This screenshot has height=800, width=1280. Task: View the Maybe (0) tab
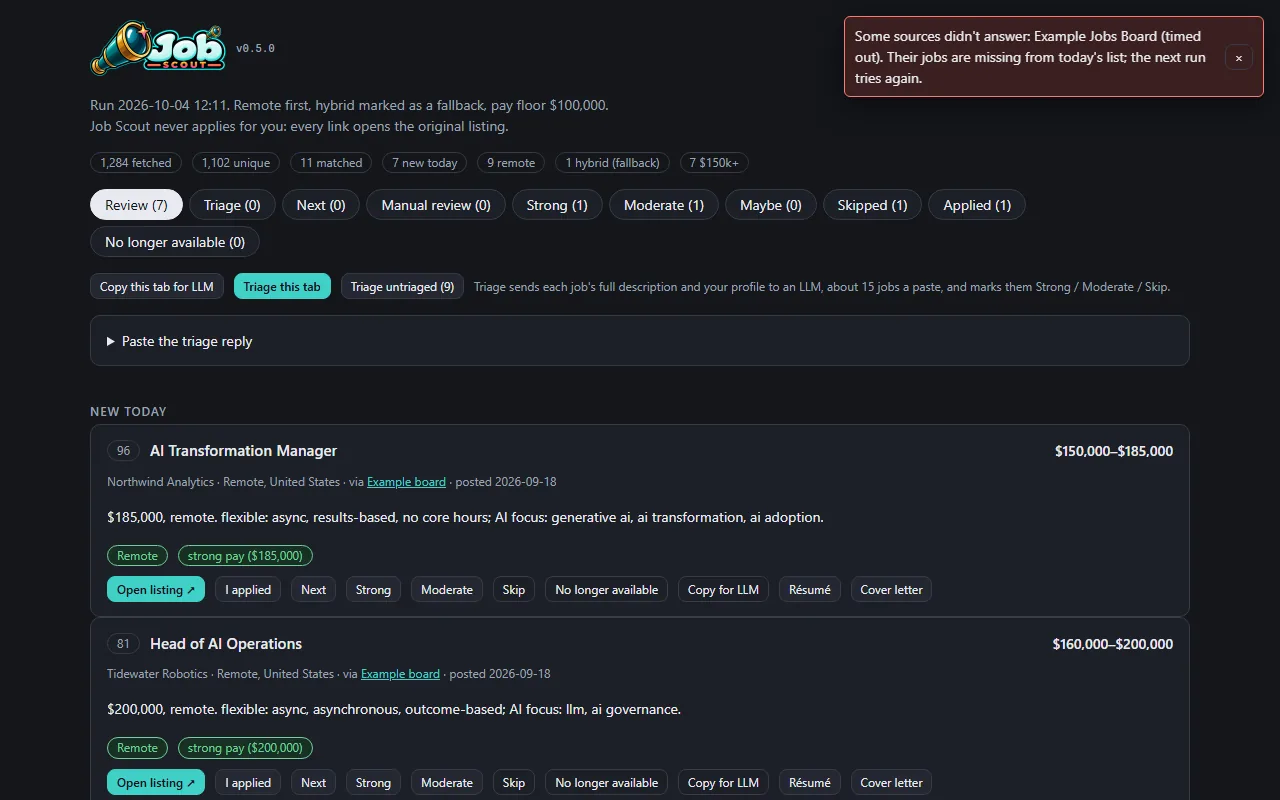click(x=771, y=205)
